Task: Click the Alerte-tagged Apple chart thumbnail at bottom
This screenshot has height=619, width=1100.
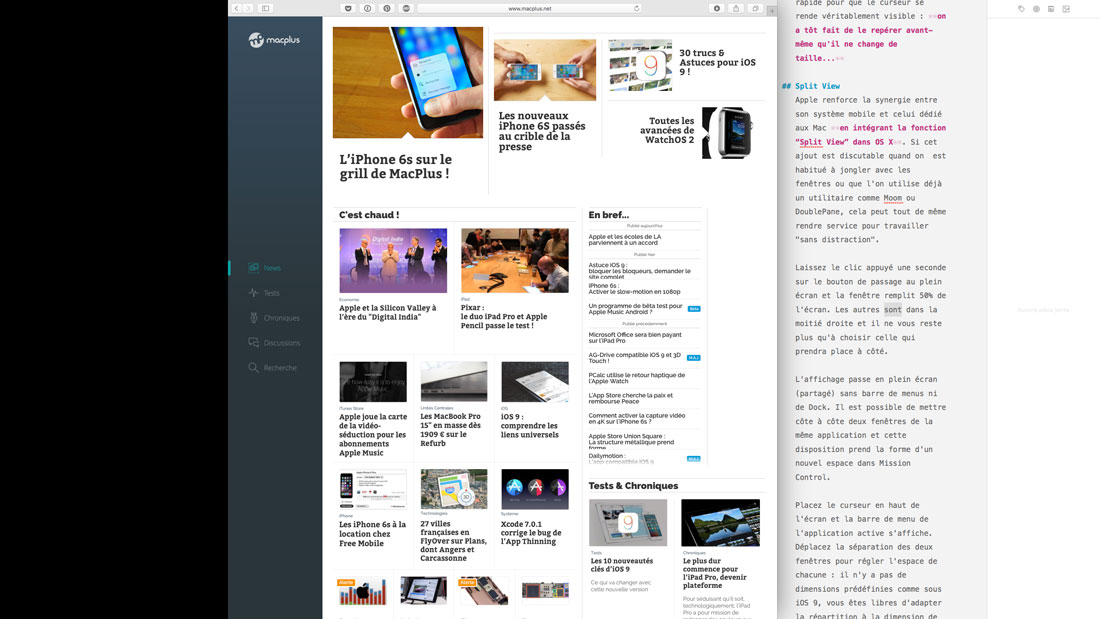Action: tap(362, 592)
